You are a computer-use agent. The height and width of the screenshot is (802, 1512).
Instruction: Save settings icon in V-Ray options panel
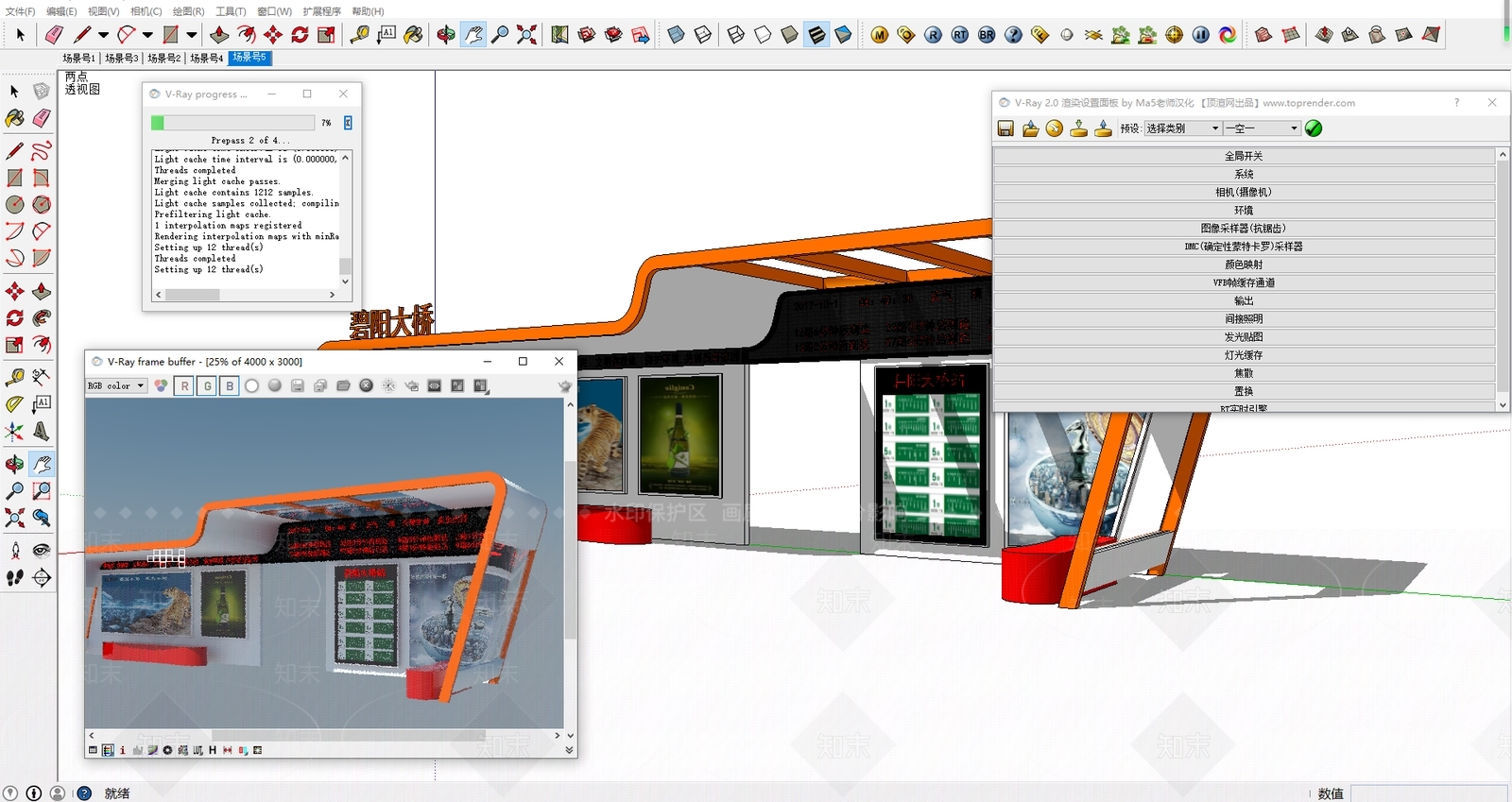[1005, 128]
